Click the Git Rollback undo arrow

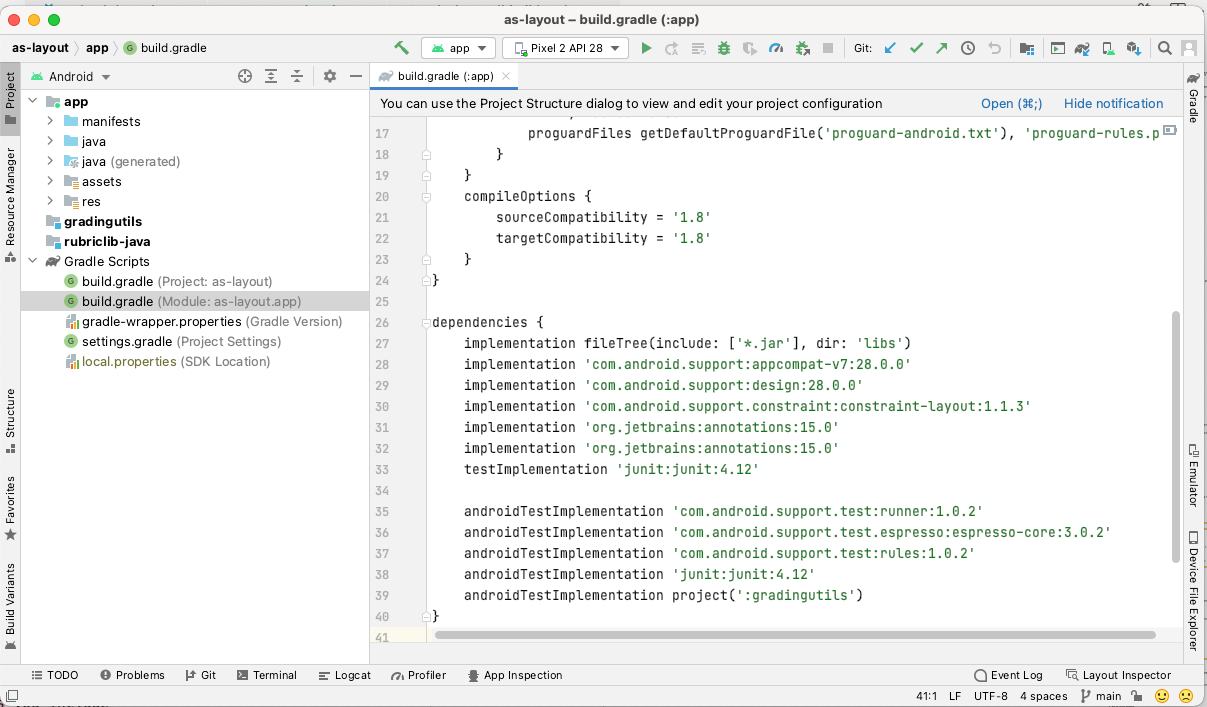coord(994,48)
